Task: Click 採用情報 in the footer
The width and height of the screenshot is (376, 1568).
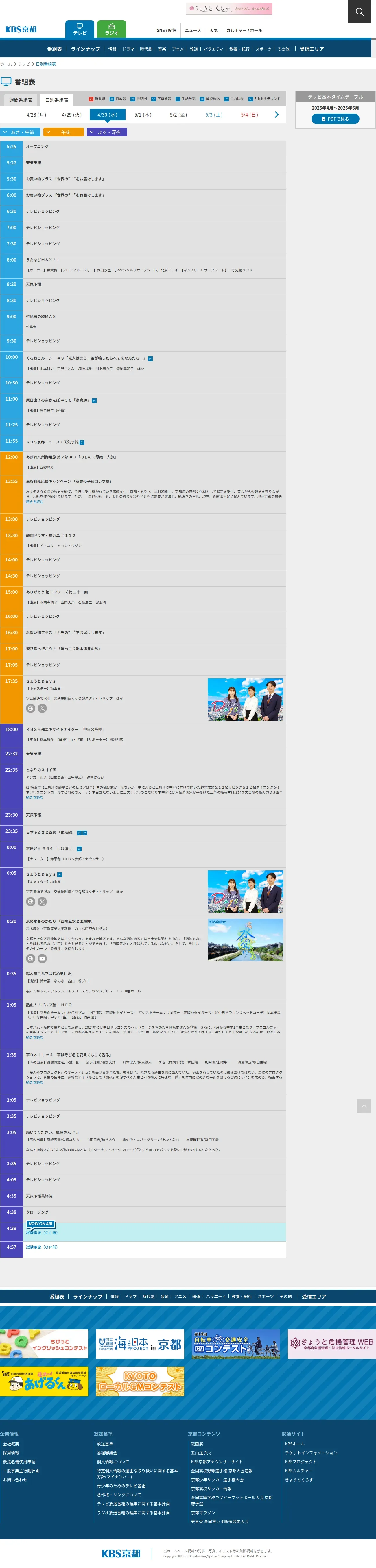Action: tap(11, 1453)
